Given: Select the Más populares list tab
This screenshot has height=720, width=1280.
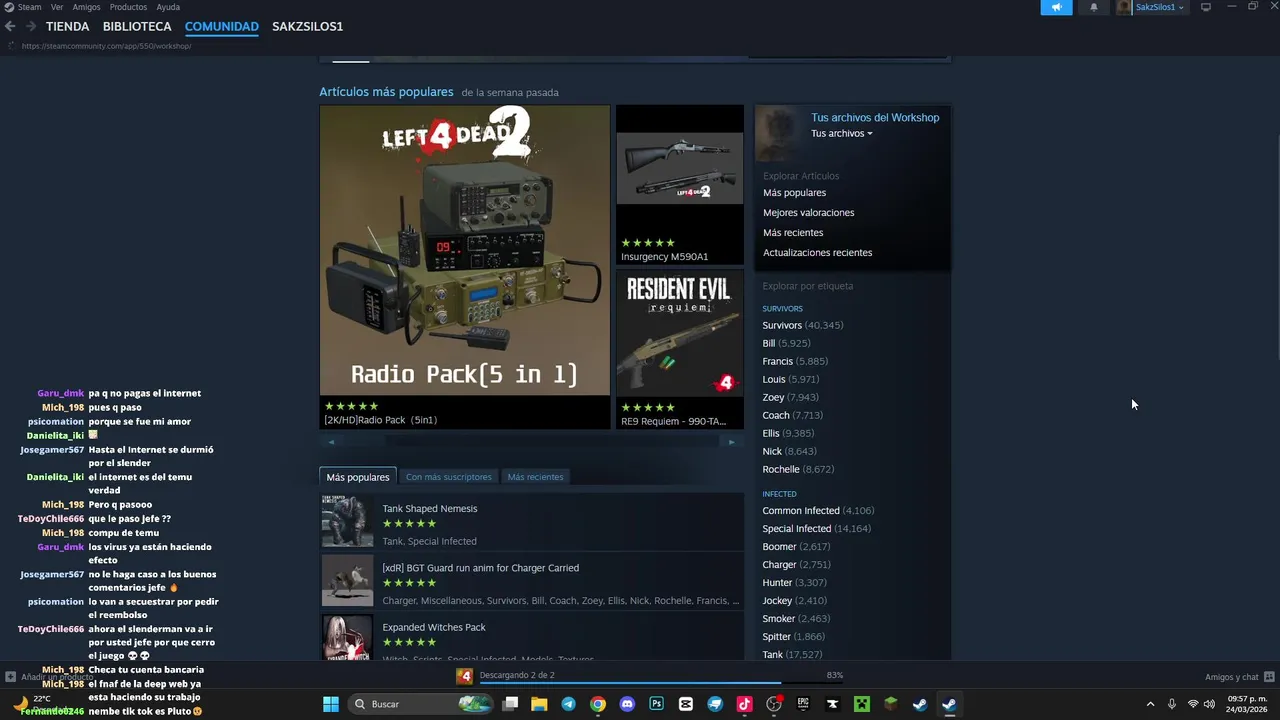Looking at the screenshot, I should pos(358,477).
